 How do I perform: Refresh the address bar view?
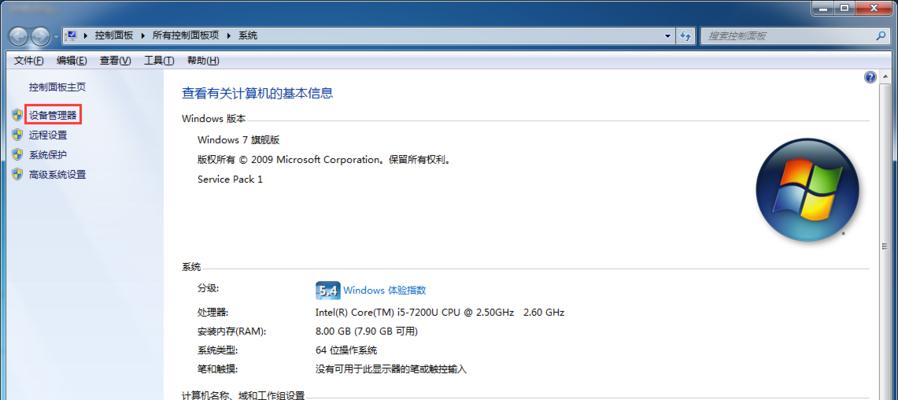coord(686,36)
